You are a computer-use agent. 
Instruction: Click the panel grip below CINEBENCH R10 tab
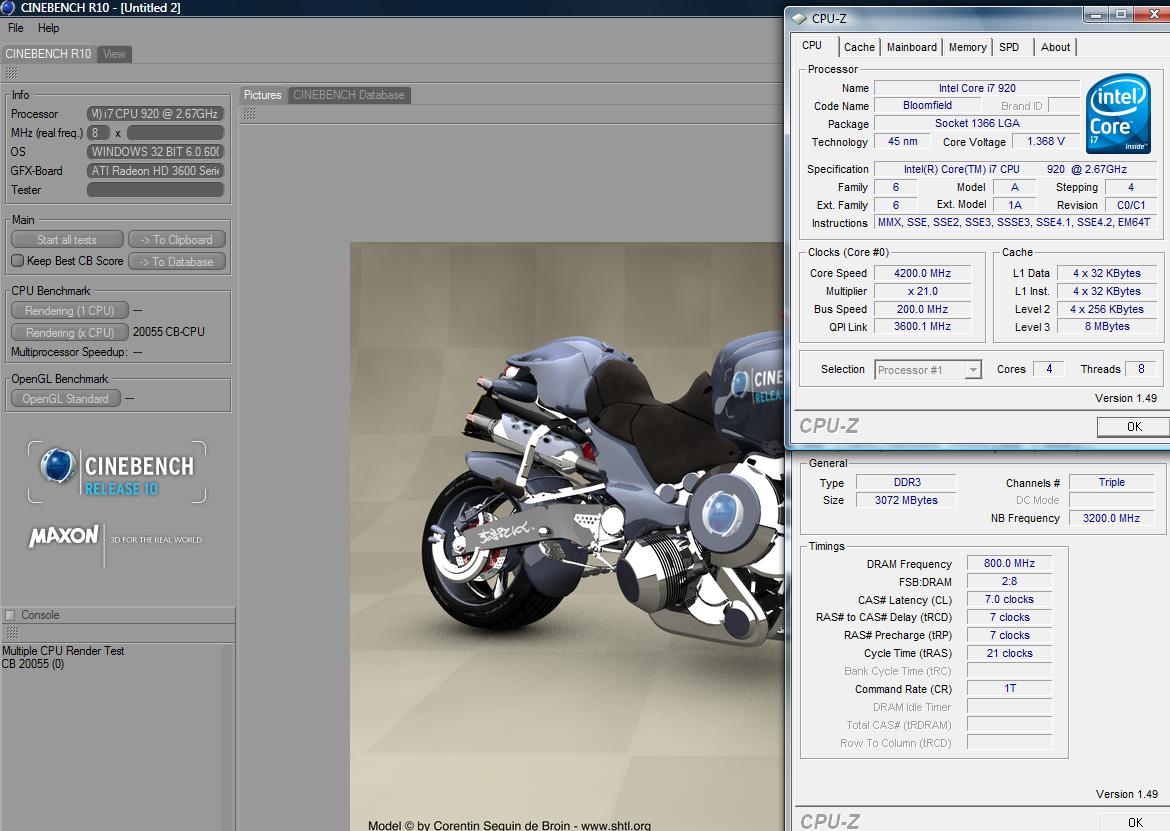tap(11, 72)
